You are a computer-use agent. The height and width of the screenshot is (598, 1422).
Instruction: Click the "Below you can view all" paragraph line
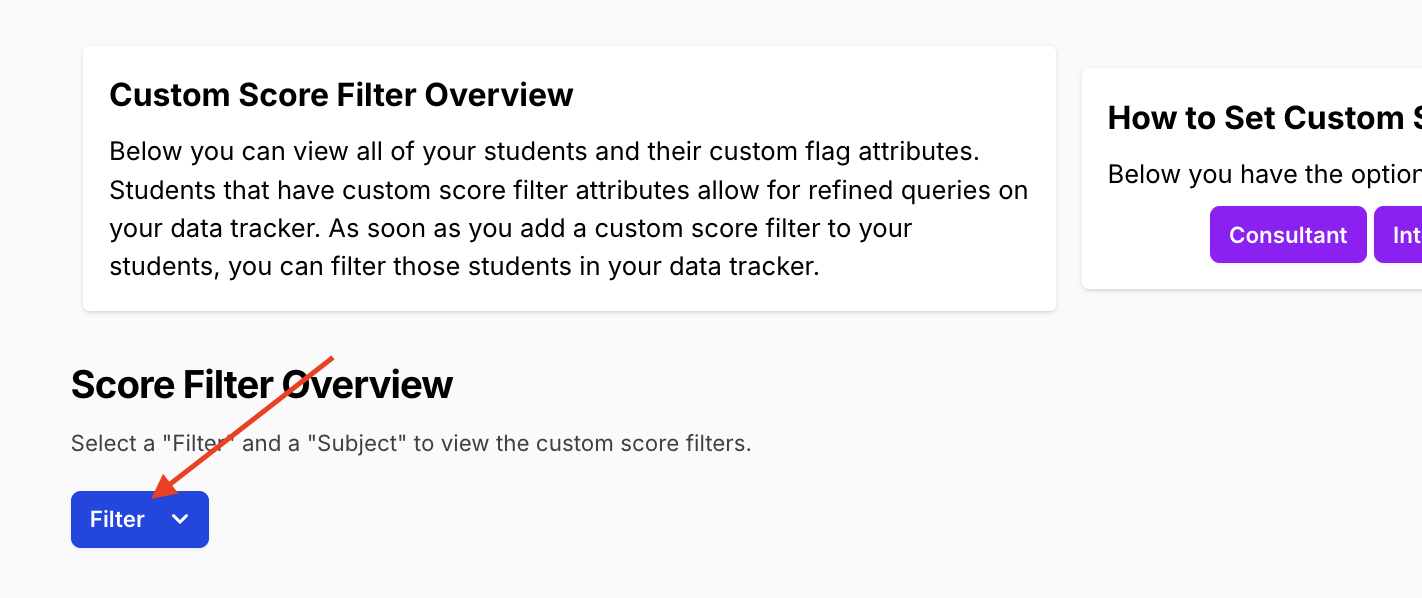(x=543, y=152)
